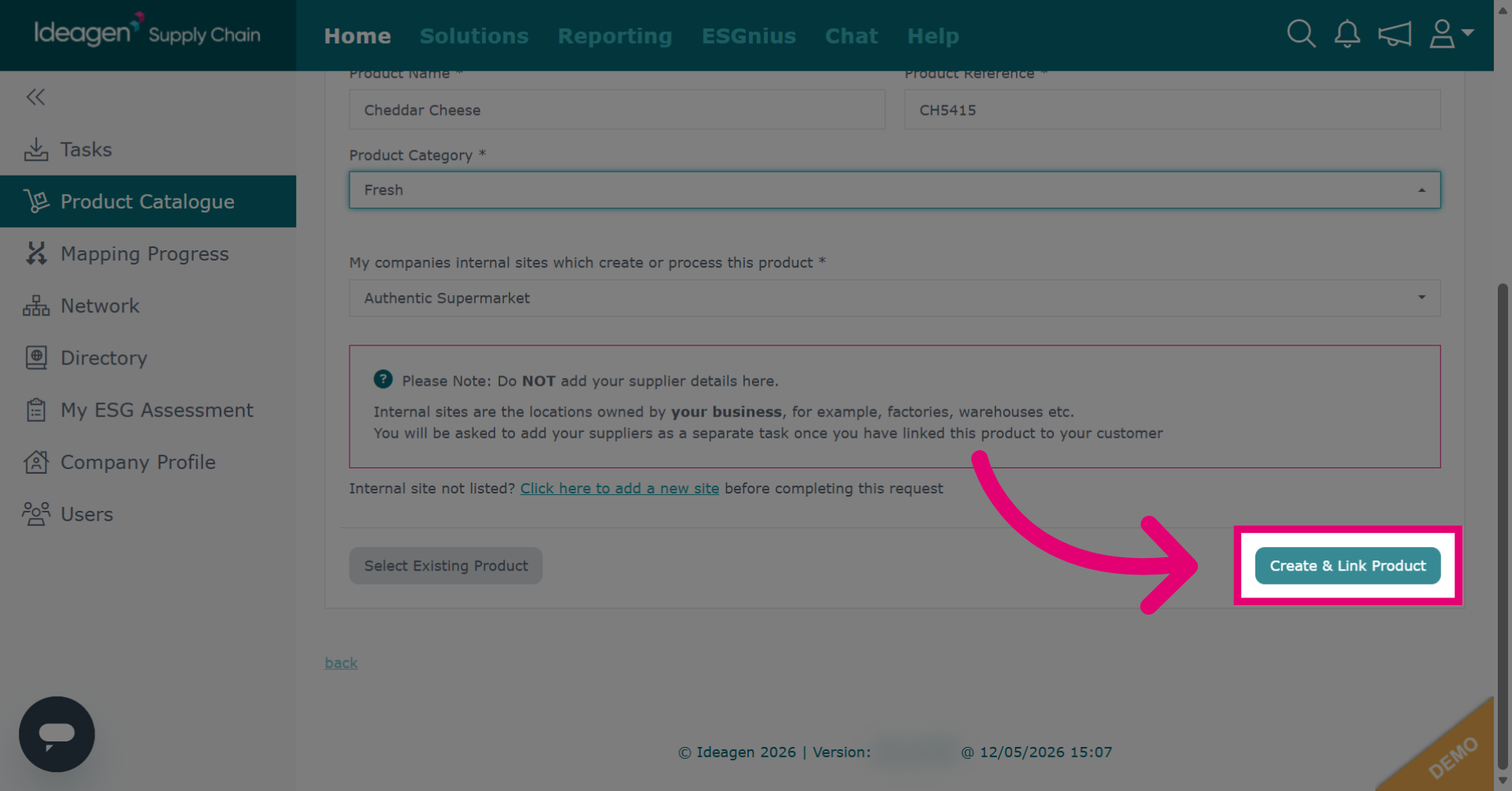The image size is (1512, 791).
Task: Click the Company Profile house icon
Action: 36,462
